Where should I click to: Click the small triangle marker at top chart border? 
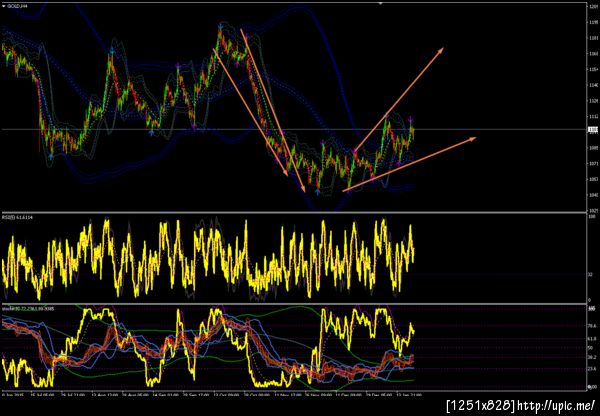click(381, 3)
